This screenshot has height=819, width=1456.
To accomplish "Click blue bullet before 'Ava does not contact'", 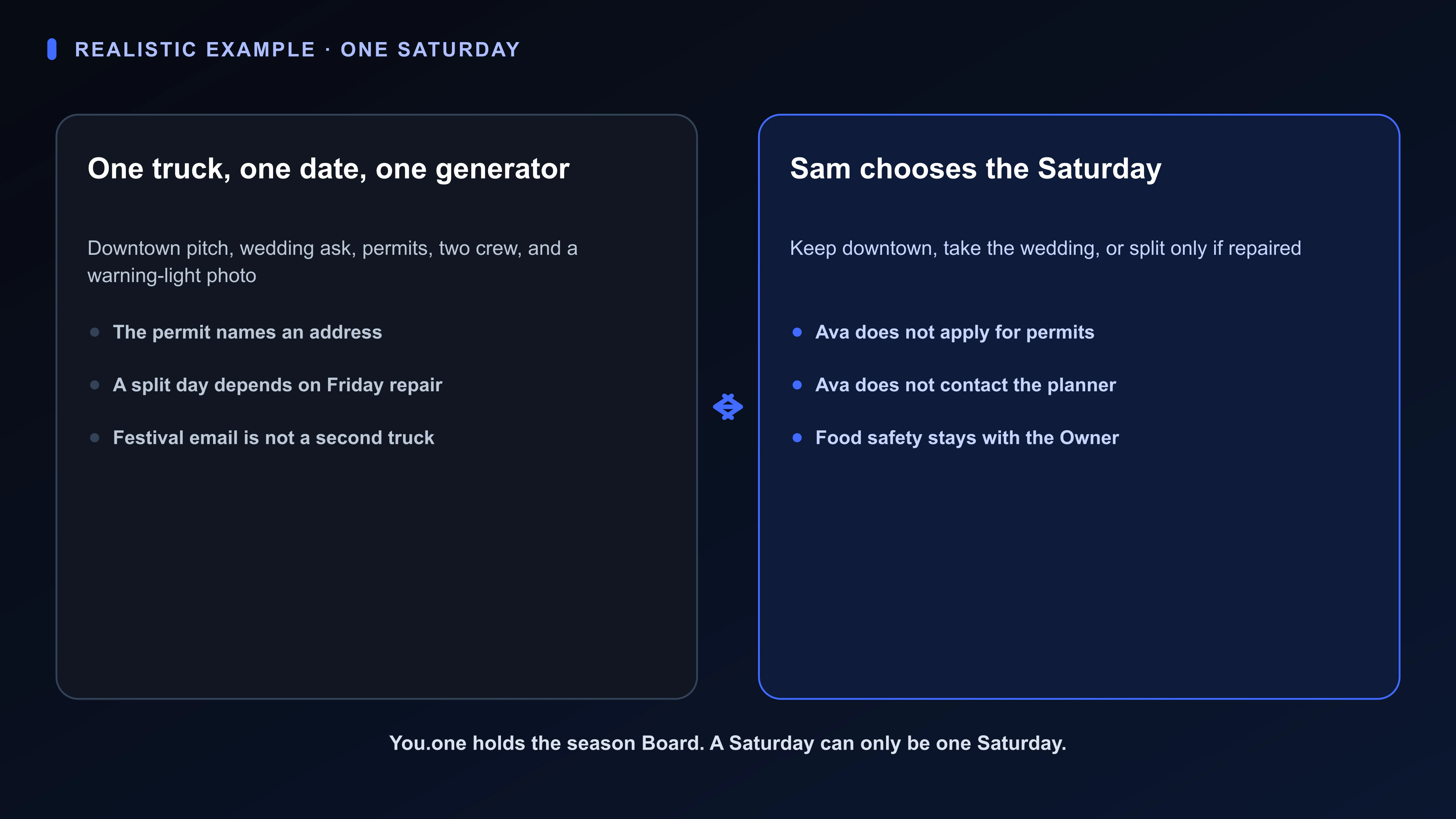I will click(797, 385).
